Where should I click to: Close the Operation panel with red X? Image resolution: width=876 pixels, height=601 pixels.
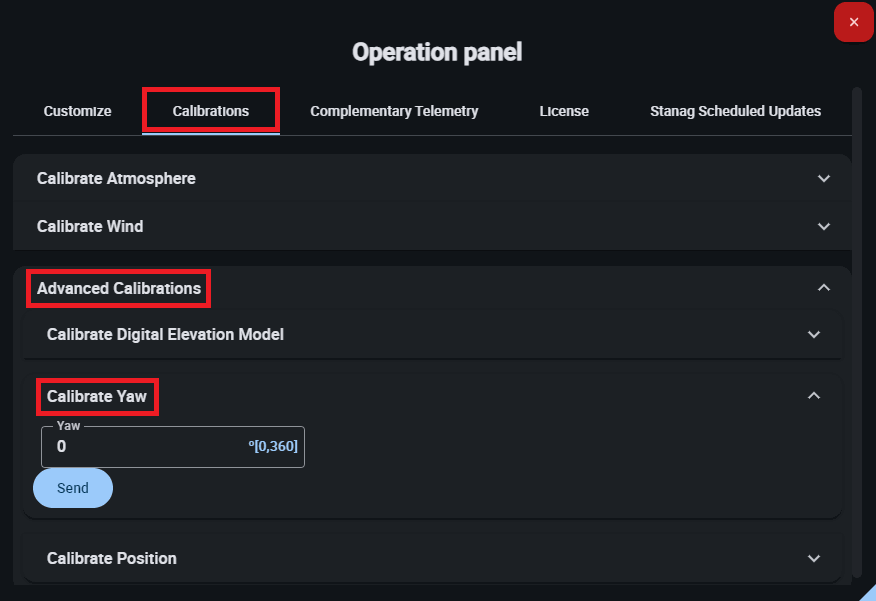point(853,22)
